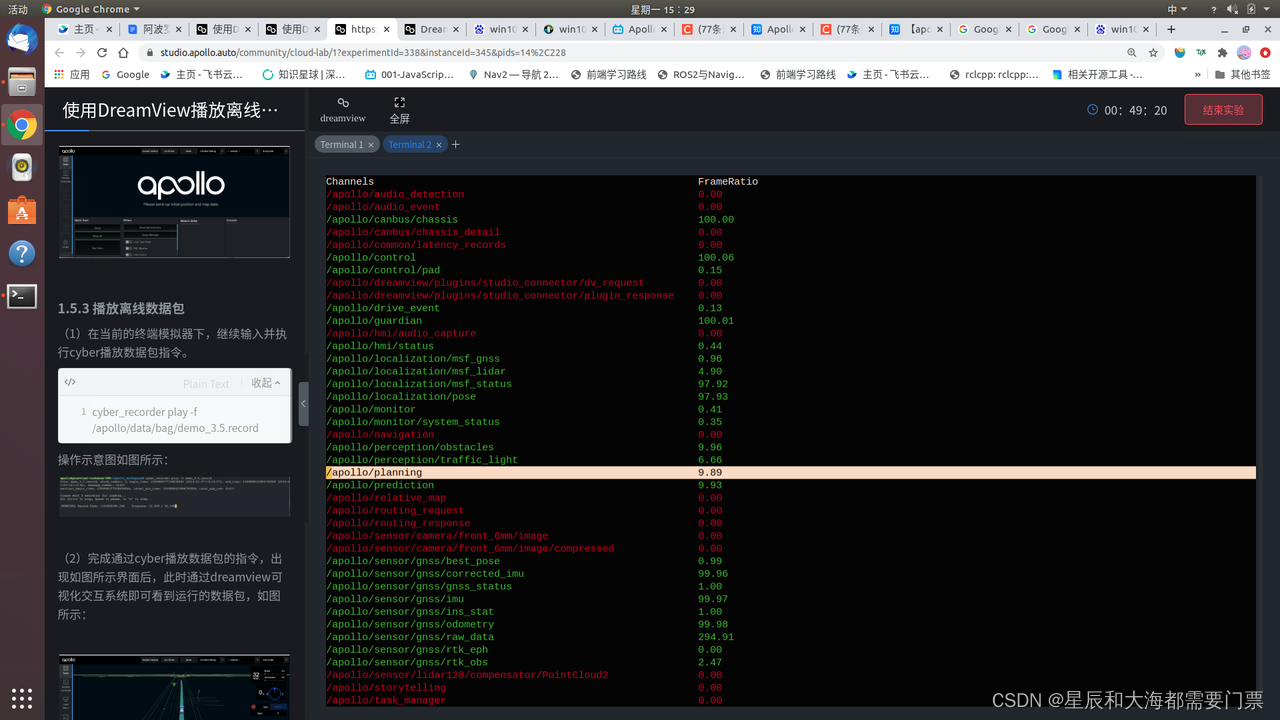The image size is (1280, 720).
Task: Add a new terminal with the plus icon
Action: click(x=456, y=145)
